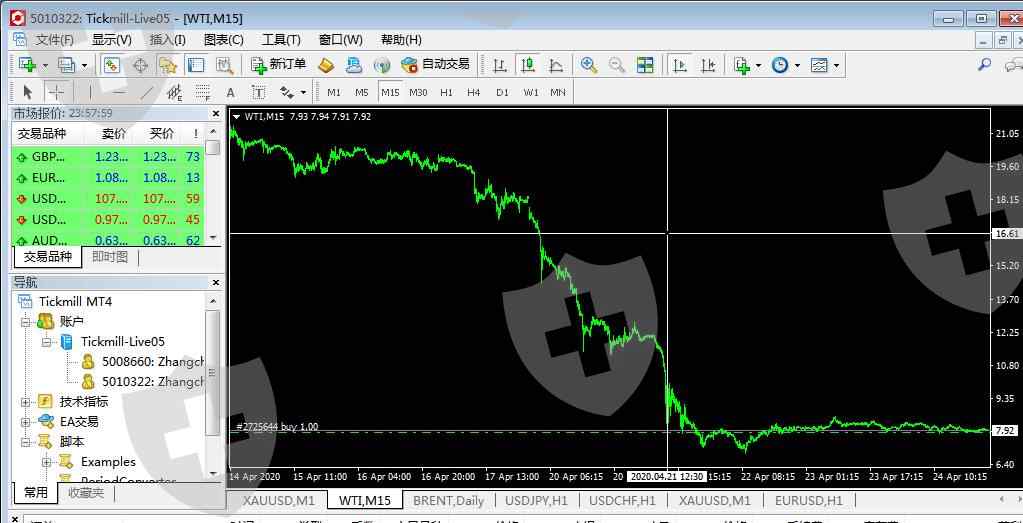
Task: Select the Text tool A icon
Action: tap(230, 92)
